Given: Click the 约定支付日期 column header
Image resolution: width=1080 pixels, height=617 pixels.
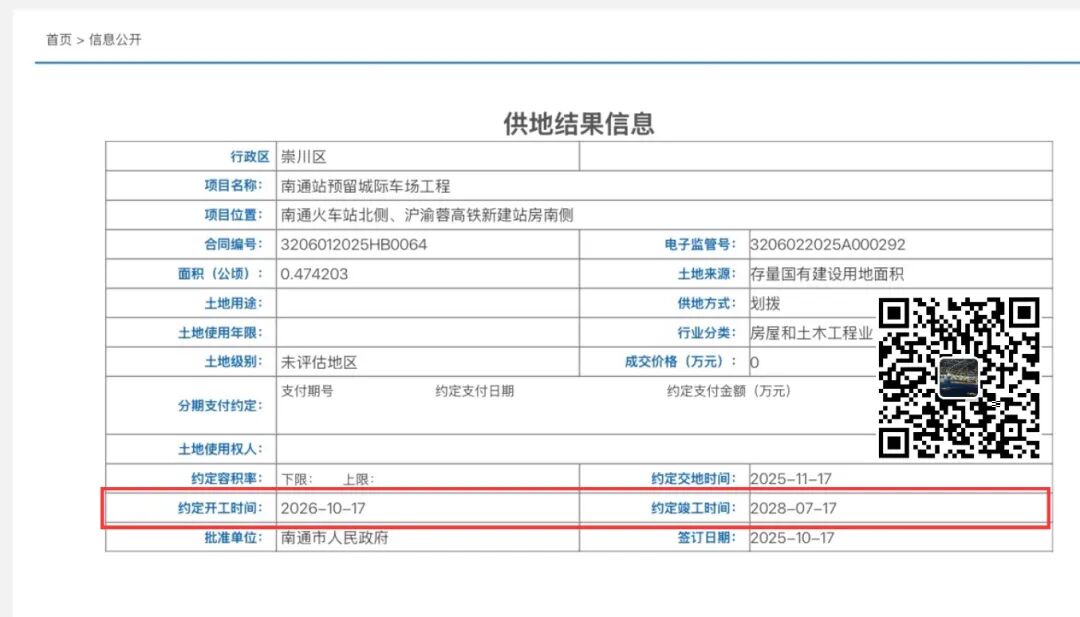Looking at the screenshot, I should point(474,391).
